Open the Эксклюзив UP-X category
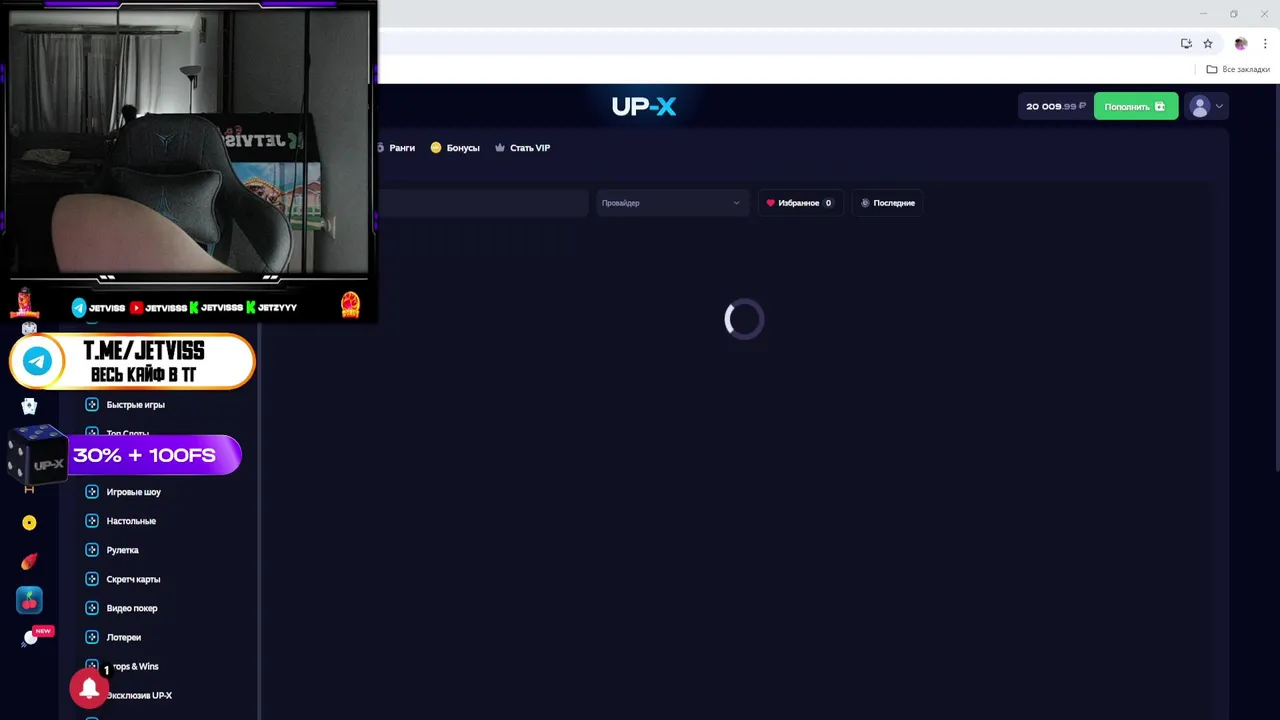This screenshot has height=720, width=1280. (x=139, y=695)
